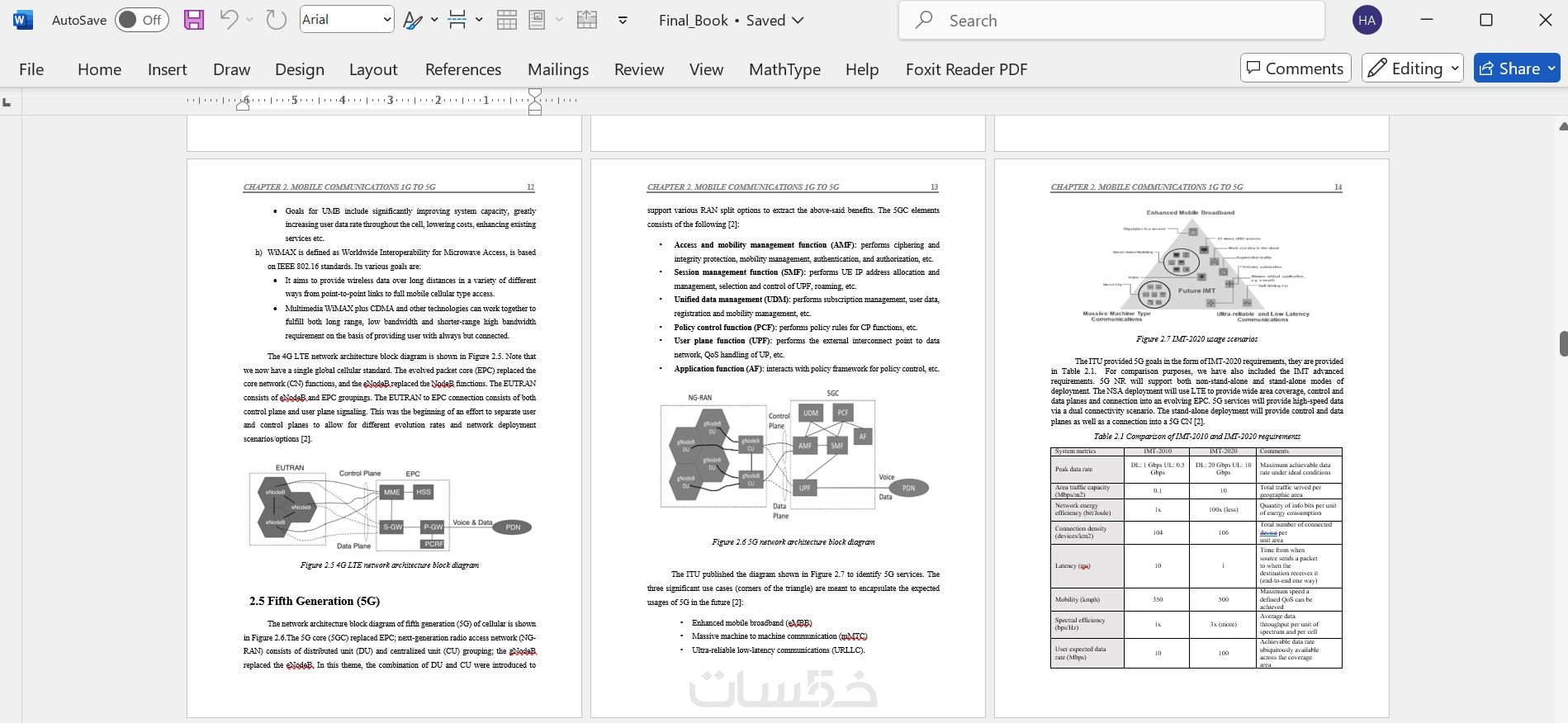Undo the last action
The image size is (1568, 723).
(230, 20)
